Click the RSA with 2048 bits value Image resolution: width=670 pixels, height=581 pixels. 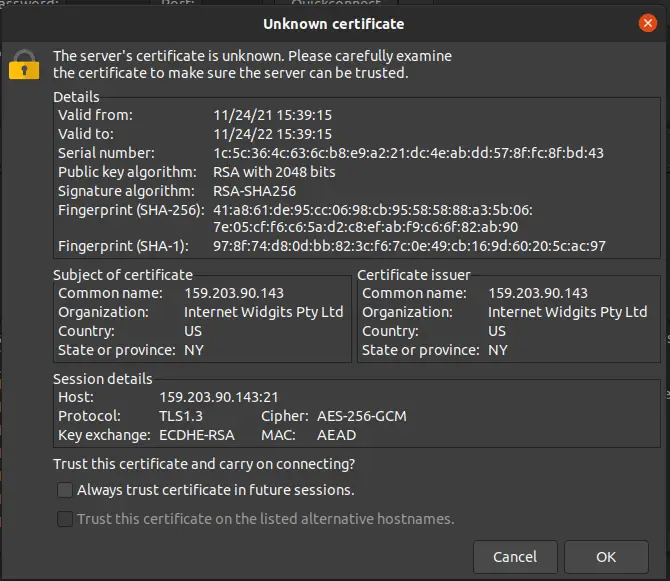274,172
